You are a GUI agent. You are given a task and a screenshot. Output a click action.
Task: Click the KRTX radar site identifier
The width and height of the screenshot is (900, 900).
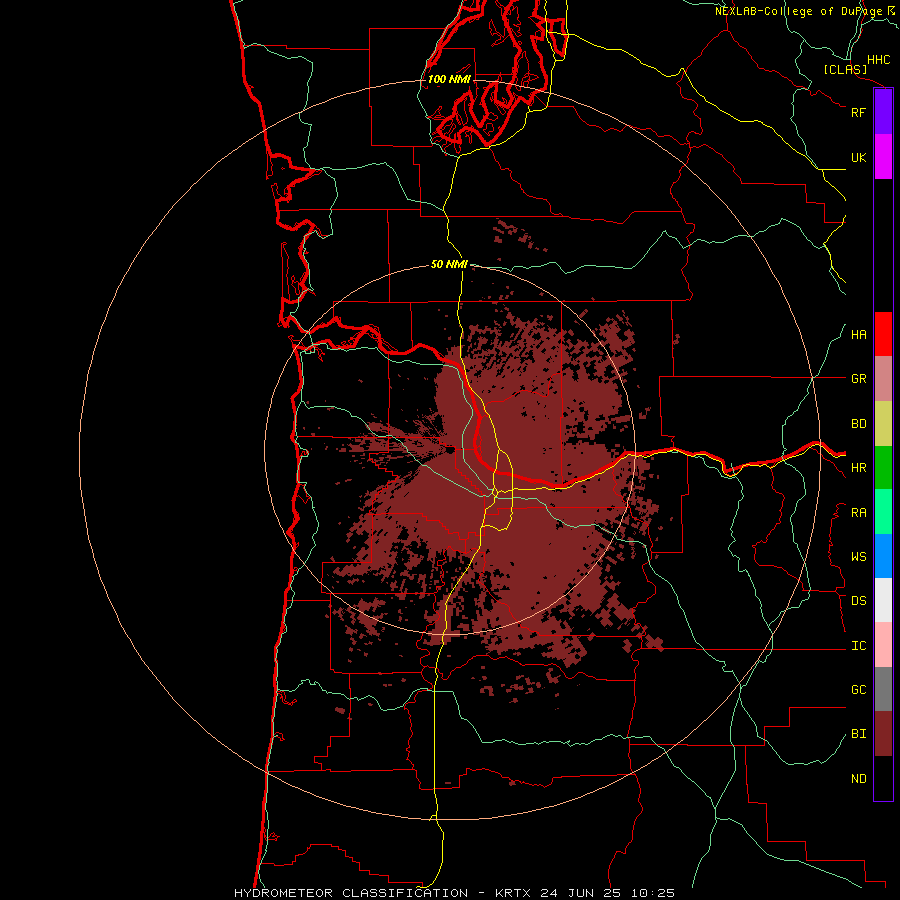coord(513,893)
